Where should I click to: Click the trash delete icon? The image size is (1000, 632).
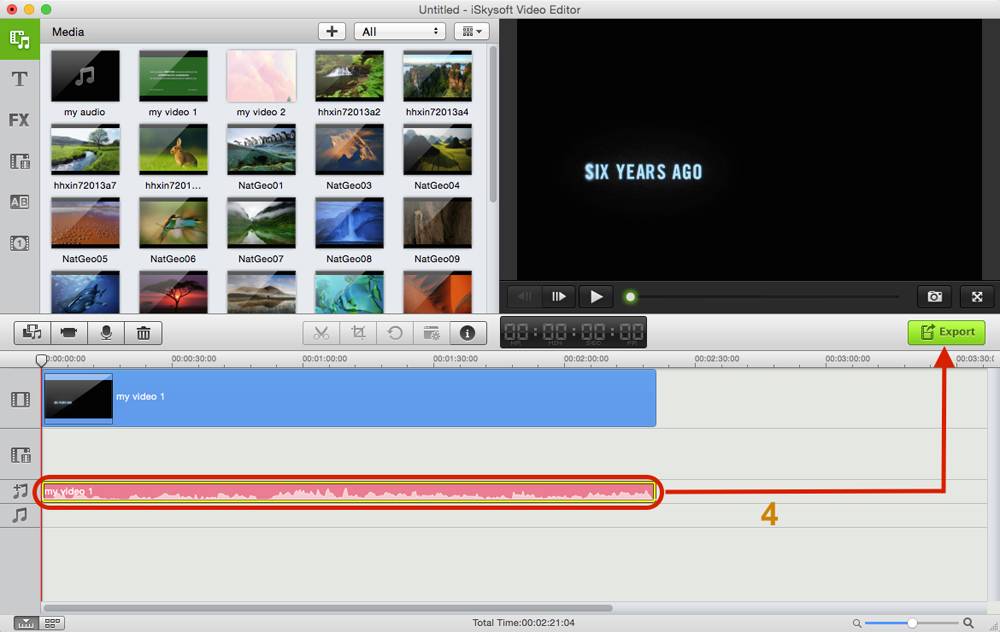pyautogui.click(x=143, y=333)
